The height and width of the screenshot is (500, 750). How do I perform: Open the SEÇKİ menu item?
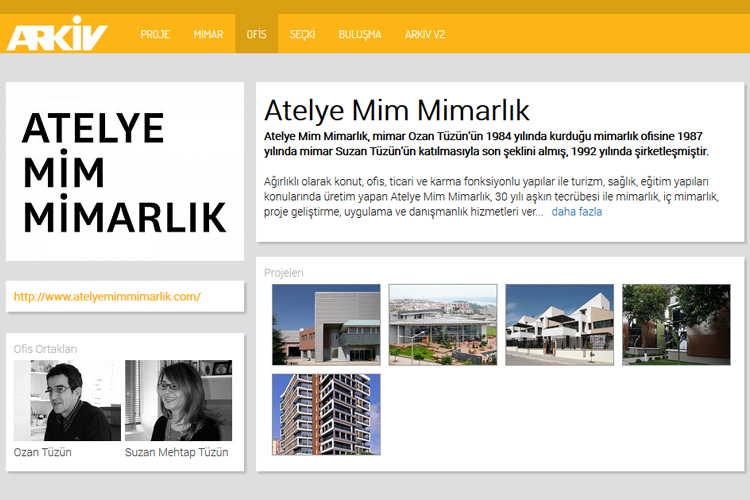click(302, 34)
